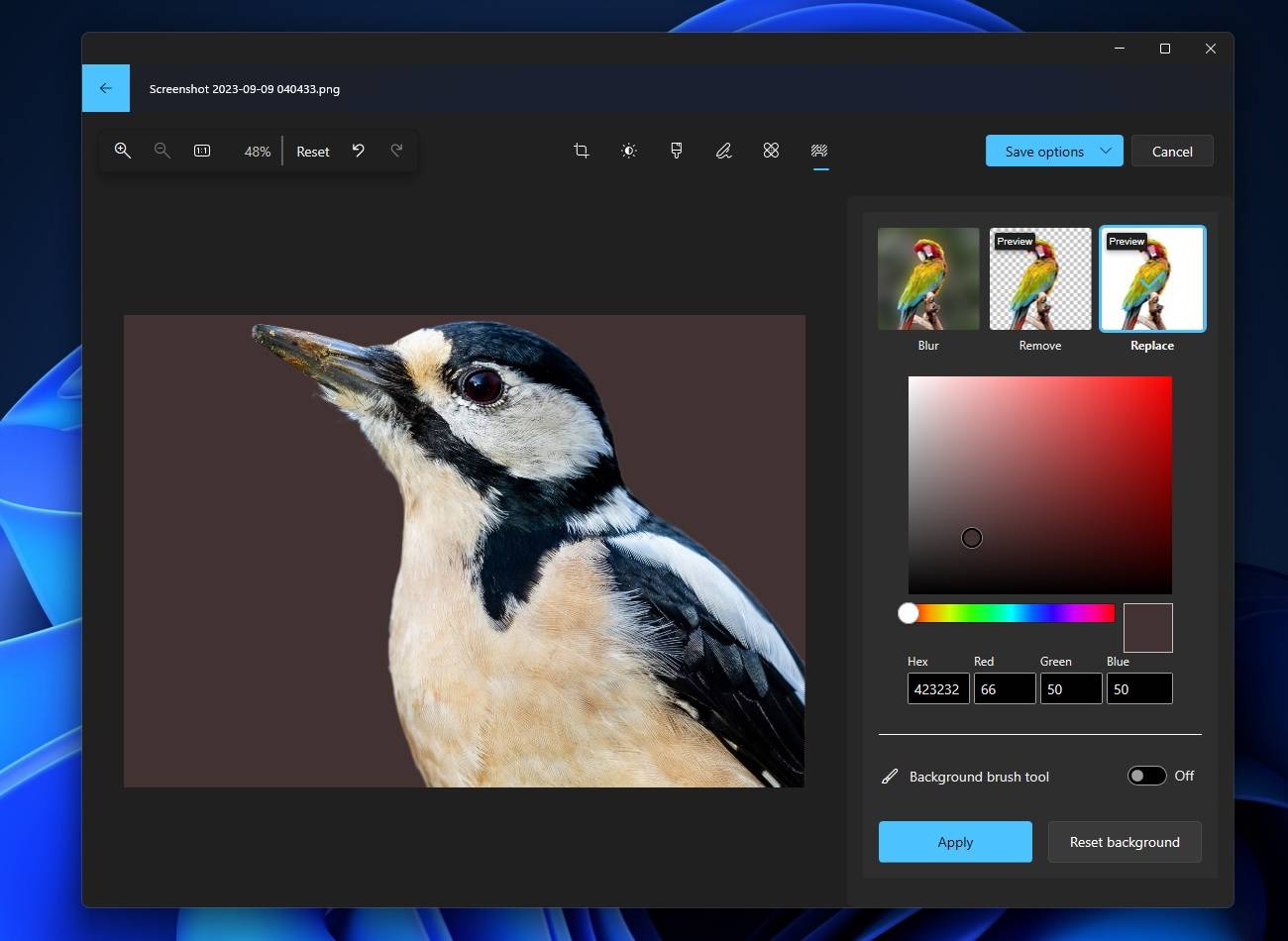Zoom into the image
Viewport: 1288px width, 941px height.
tap(122, 151)
